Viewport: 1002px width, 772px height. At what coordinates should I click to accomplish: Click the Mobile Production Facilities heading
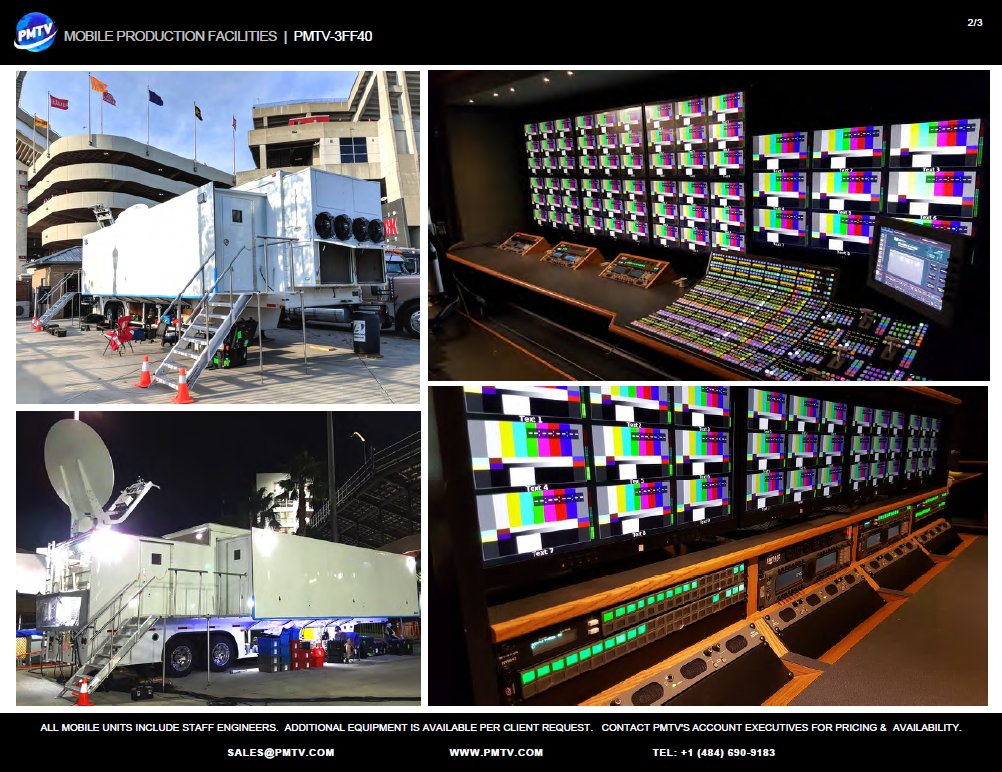[x=170, y=36]
